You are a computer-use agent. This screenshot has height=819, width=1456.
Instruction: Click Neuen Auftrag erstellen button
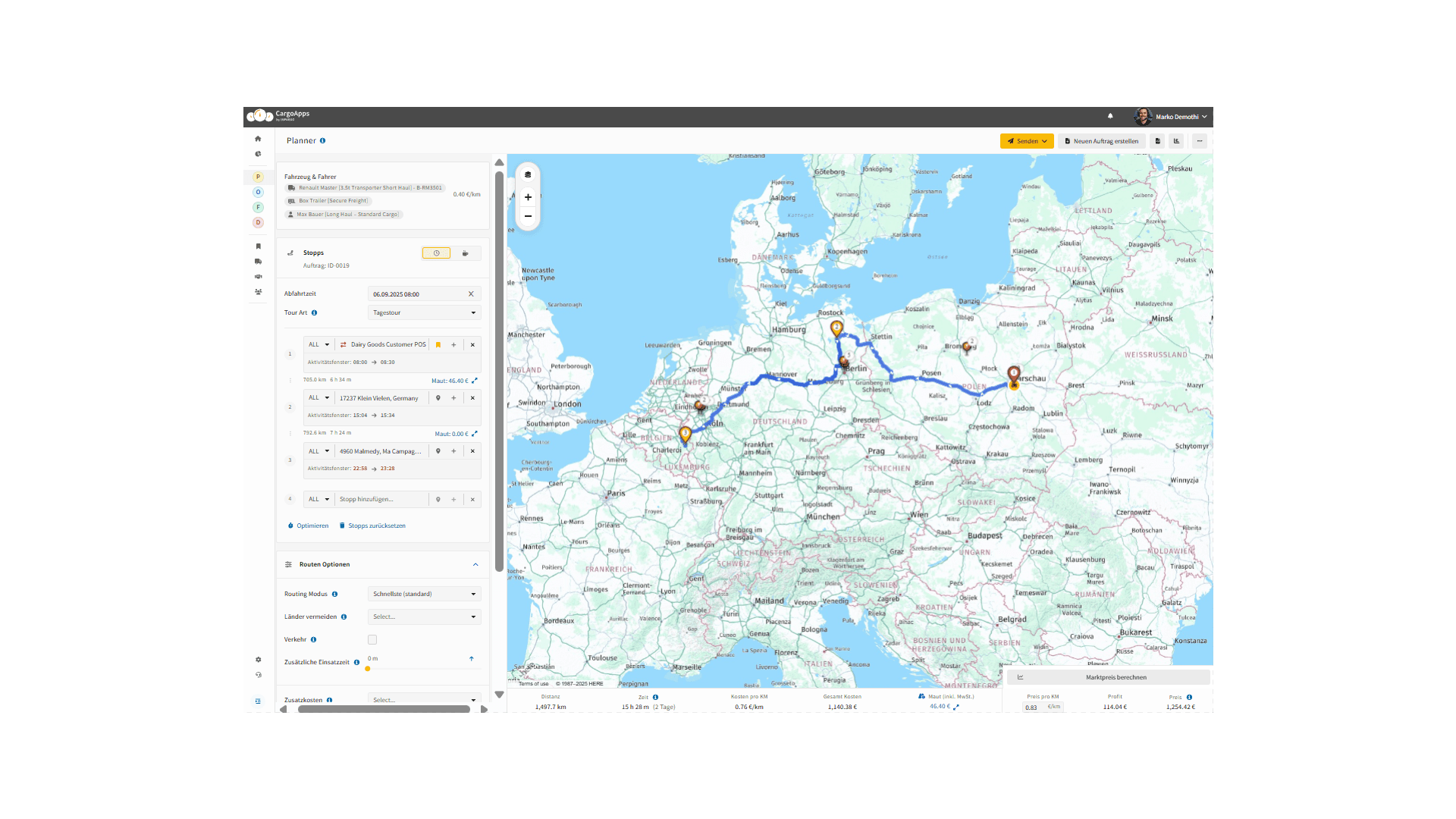tap(1102, 141)
